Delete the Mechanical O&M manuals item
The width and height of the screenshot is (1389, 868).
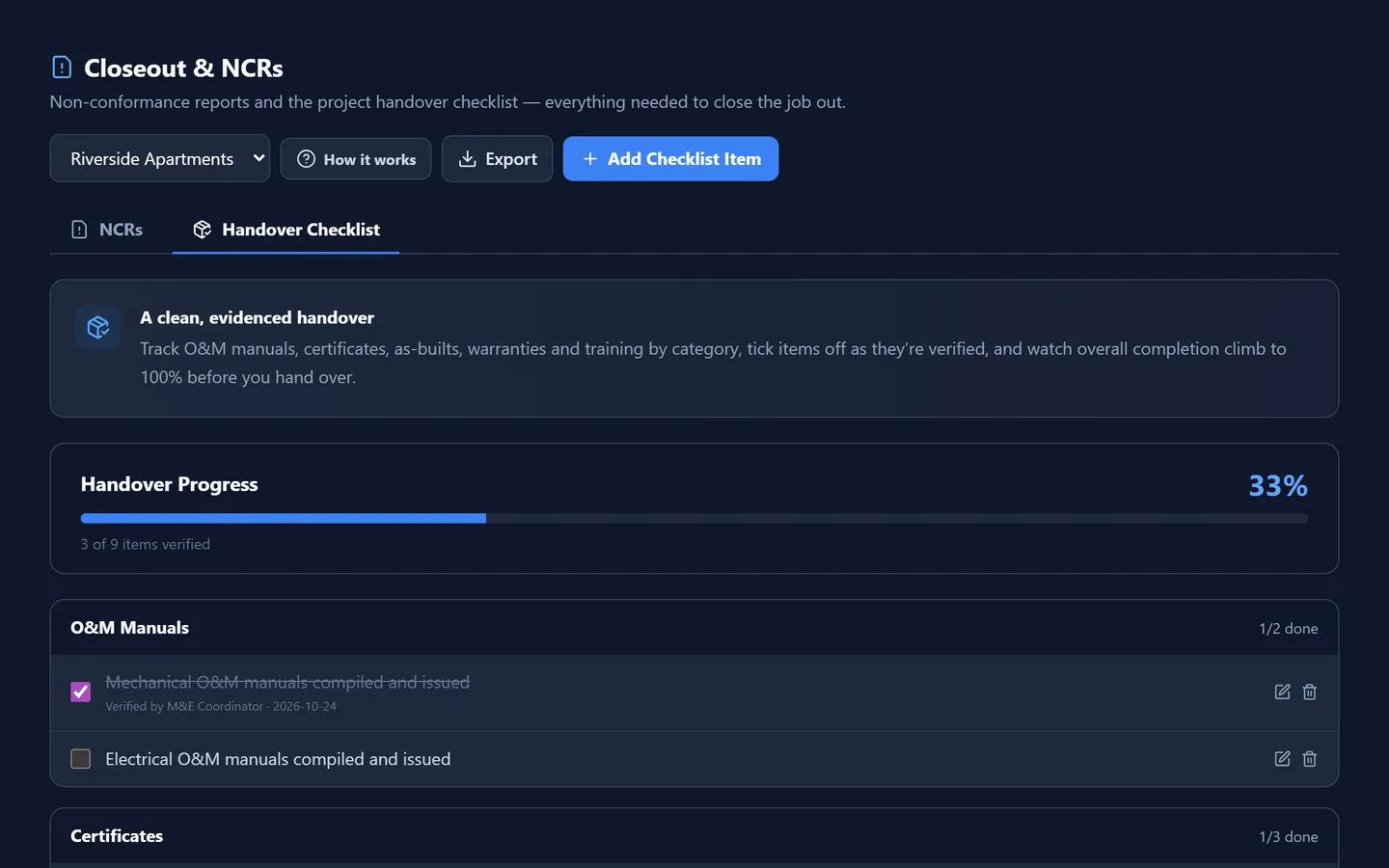[1309, 692]
